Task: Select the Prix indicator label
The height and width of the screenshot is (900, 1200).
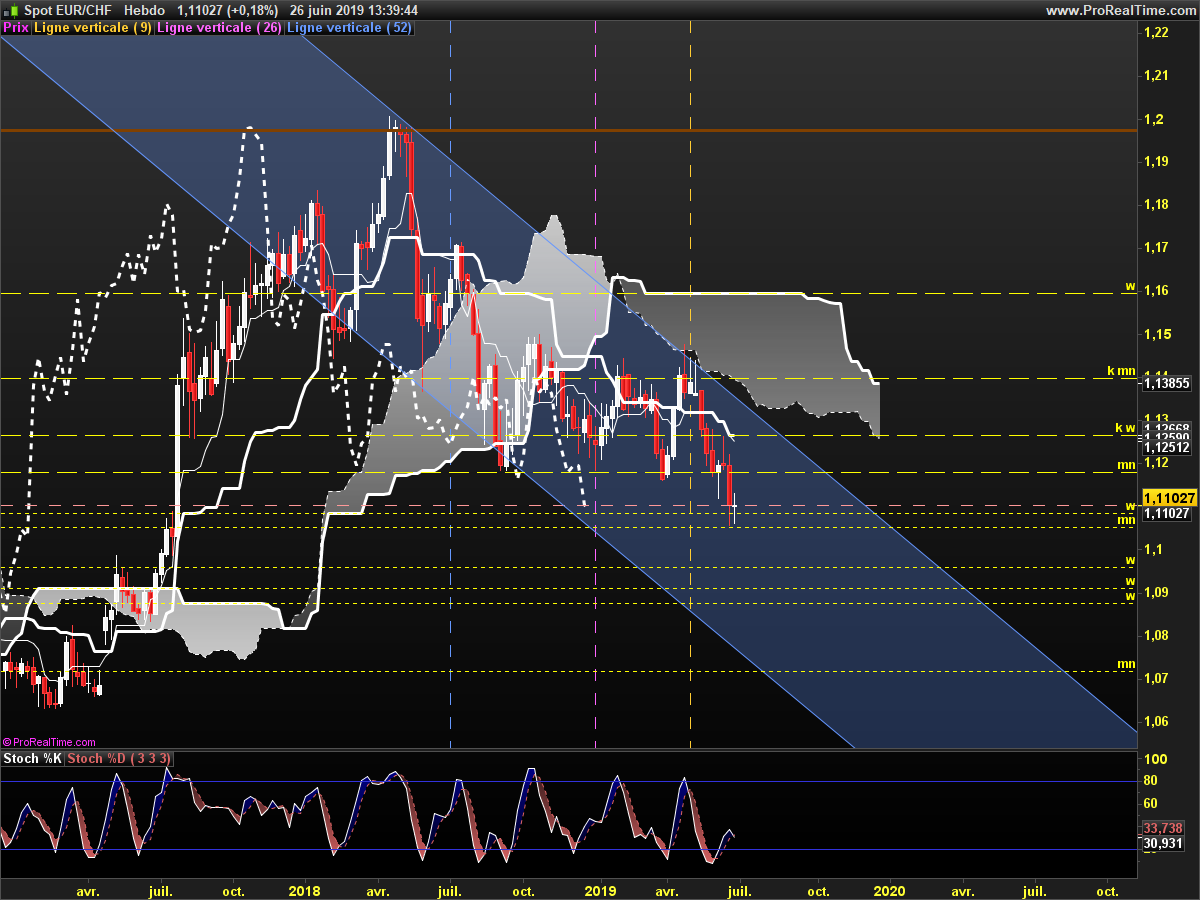Action: 15,28
